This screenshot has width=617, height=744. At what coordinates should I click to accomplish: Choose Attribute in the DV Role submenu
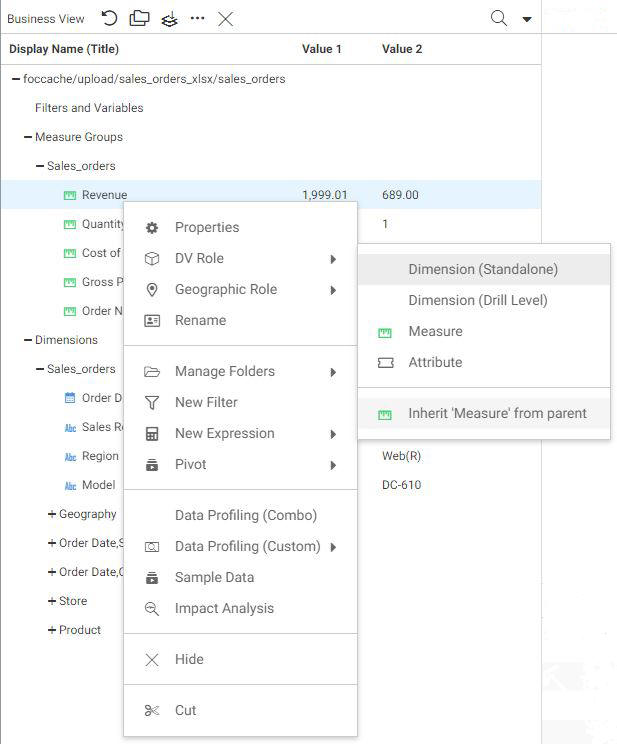pos(435,362)
